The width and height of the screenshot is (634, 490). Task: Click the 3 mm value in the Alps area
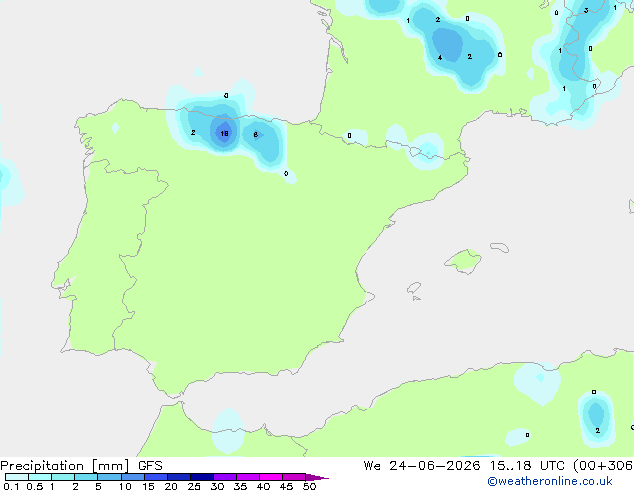tap(586, 11)
